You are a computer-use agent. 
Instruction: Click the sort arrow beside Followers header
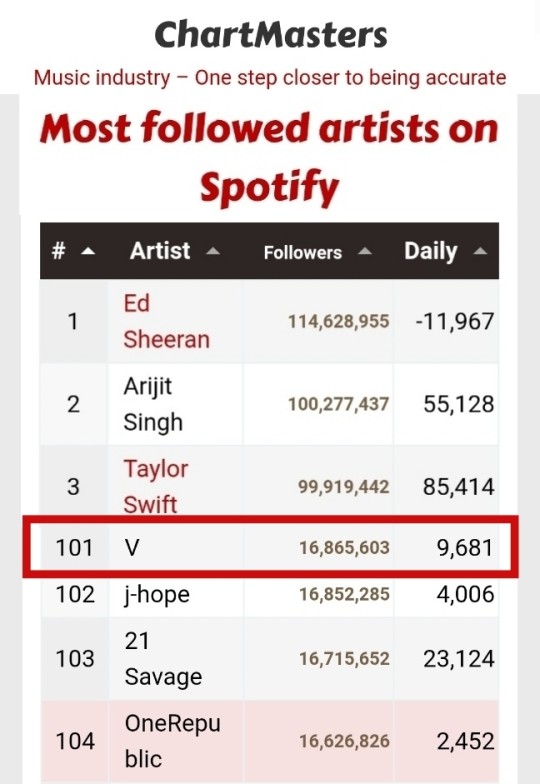(x=365, y=251)
